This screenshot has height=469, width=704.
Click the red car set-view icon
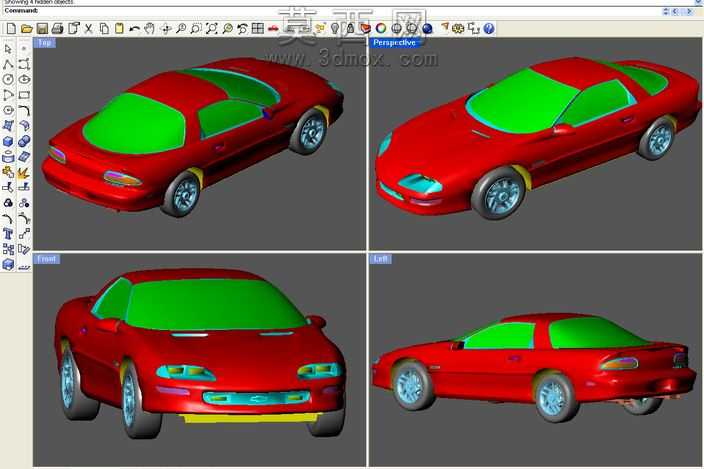273,29
